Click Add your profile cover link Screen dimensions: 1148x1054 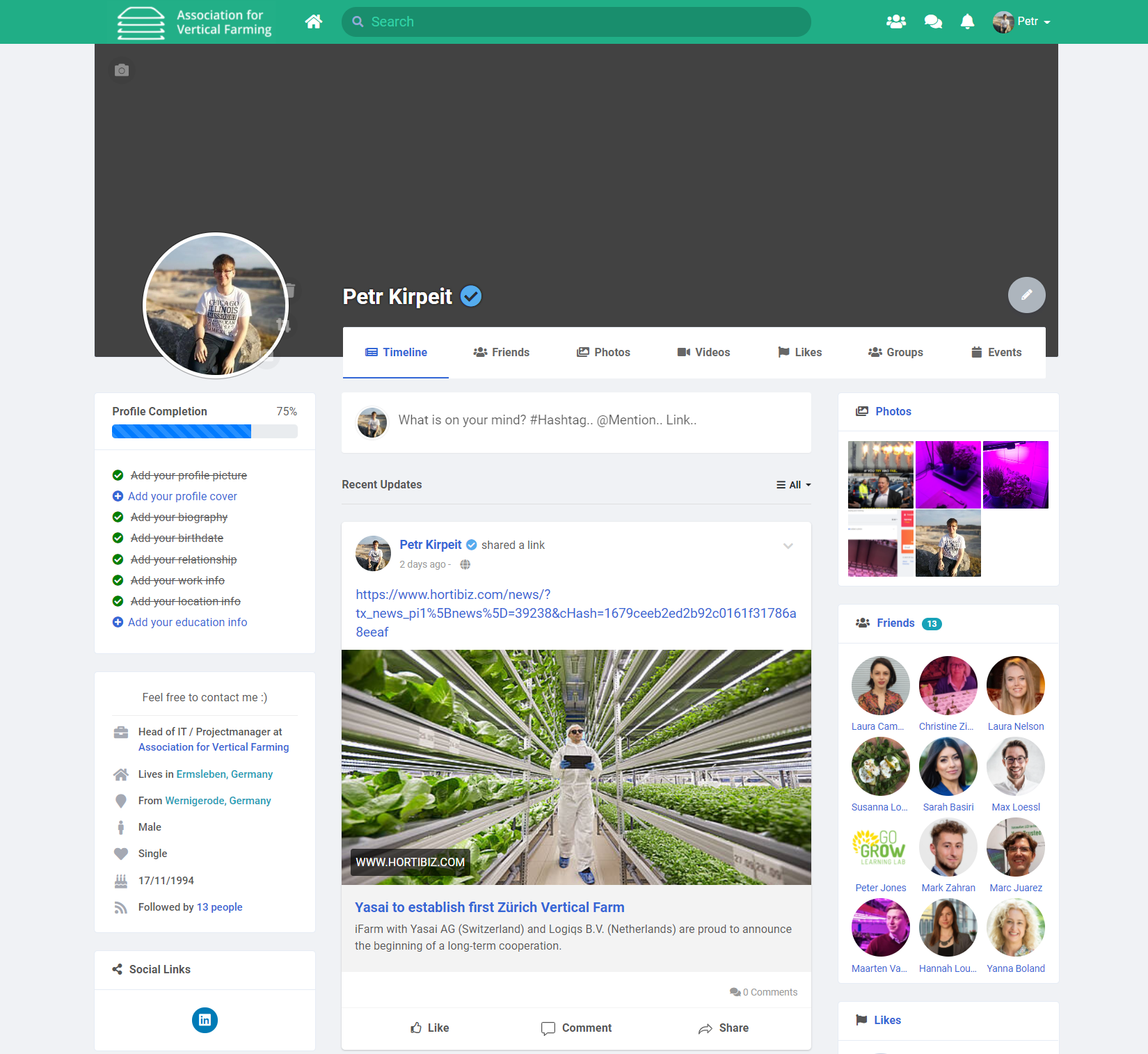[182, 496]
